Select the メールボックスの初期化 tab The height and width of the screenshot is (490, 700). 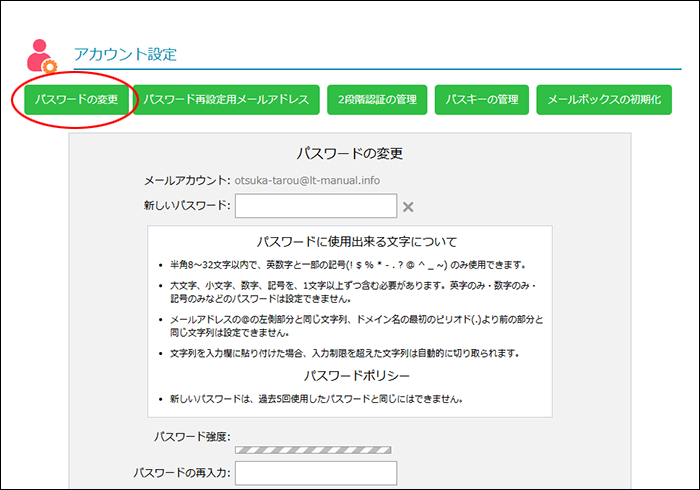click(x=604, y=100)
